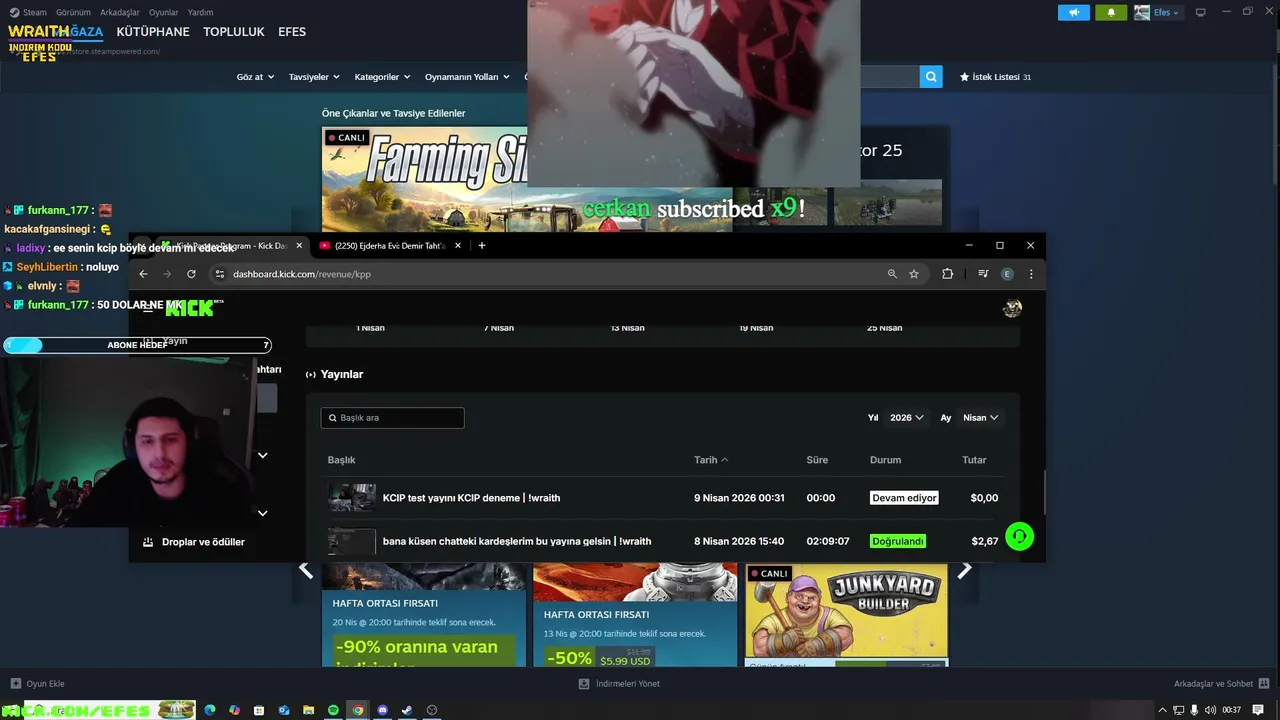1280x720 pixels.
Task: Open Droplar ve ödüller in Kick sidebar
Action: (x=194, y=542)
